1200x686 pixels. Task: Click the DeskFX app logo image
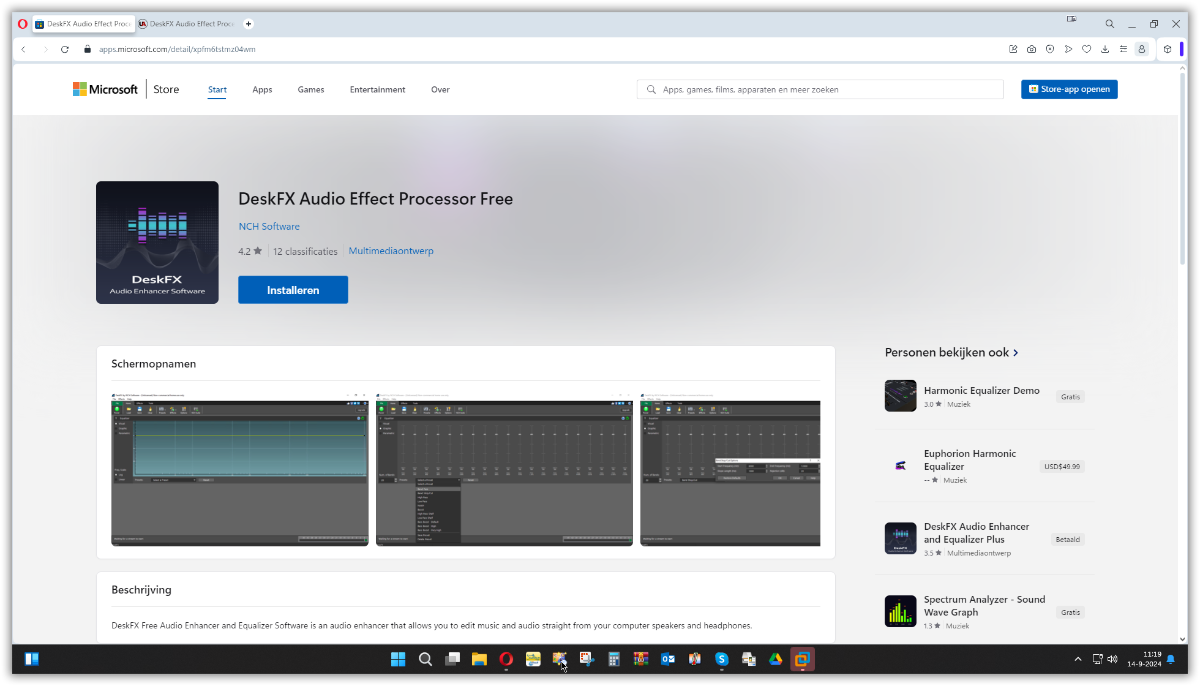tap(157, 242)
